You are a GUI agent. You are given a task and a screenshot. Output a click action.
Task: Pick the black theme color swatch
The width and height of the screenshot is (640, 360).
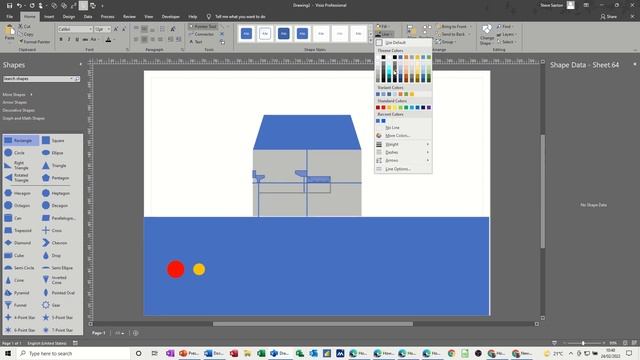click(384, 57)
